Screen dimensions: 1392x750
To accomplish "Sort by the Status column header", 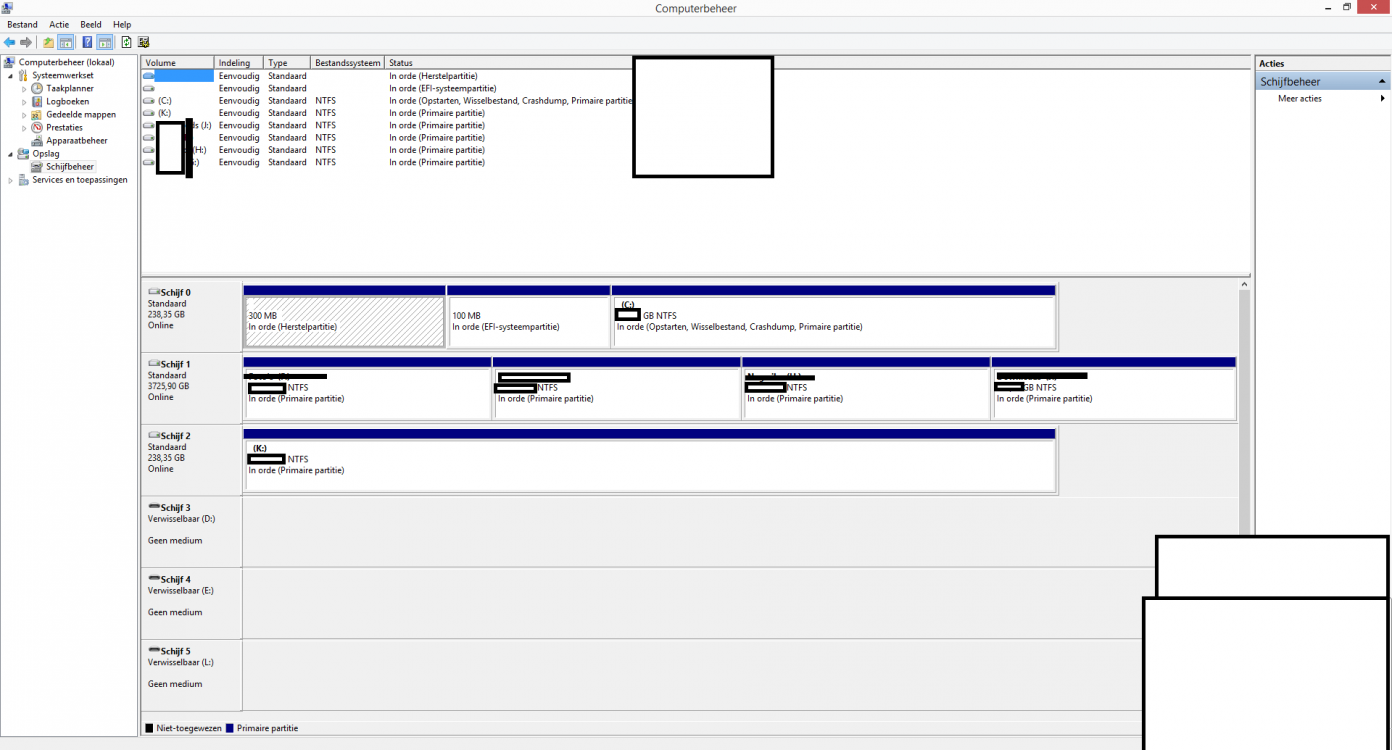I will 508,63.
